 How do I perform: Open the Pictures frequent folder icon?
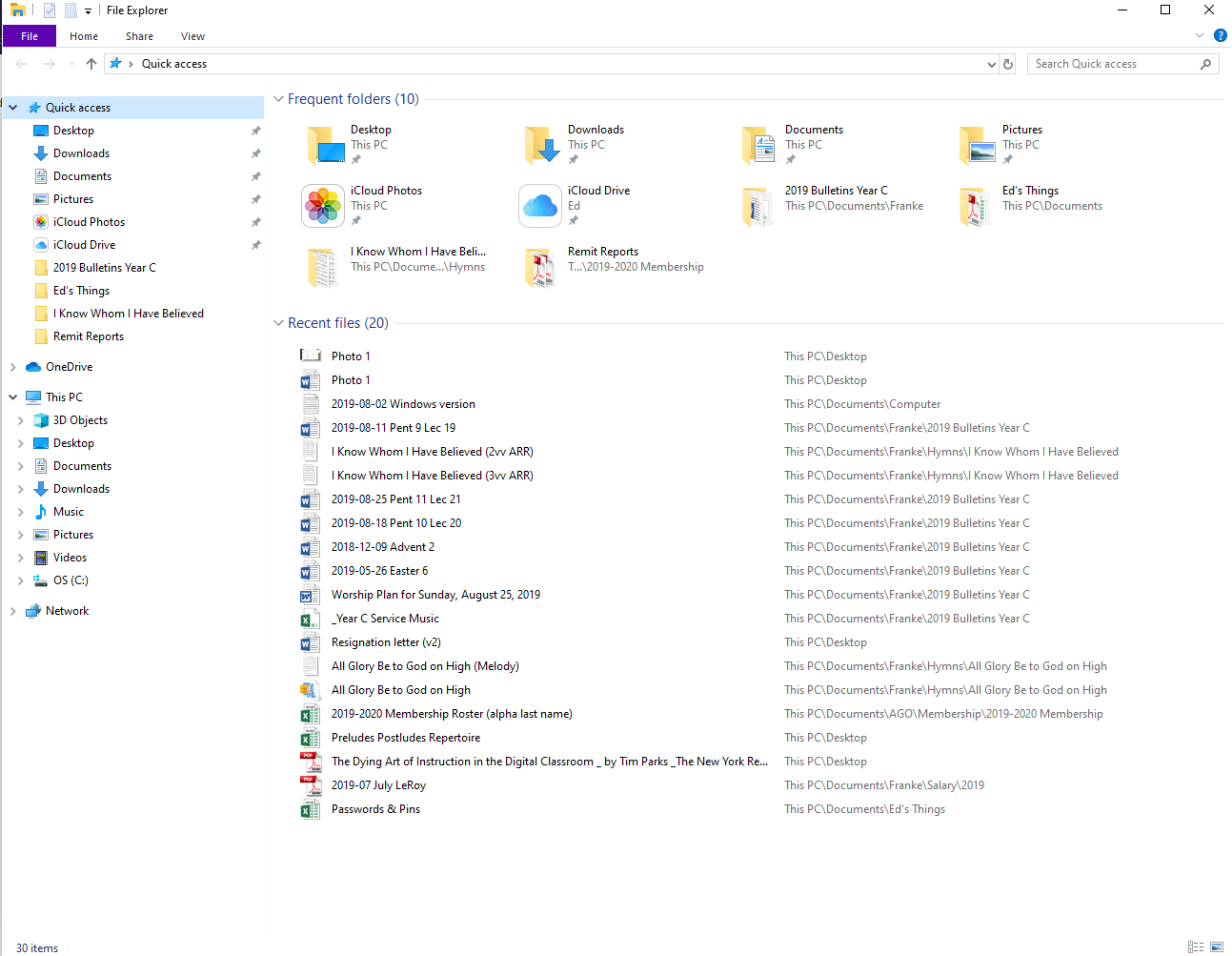point(978,146)
